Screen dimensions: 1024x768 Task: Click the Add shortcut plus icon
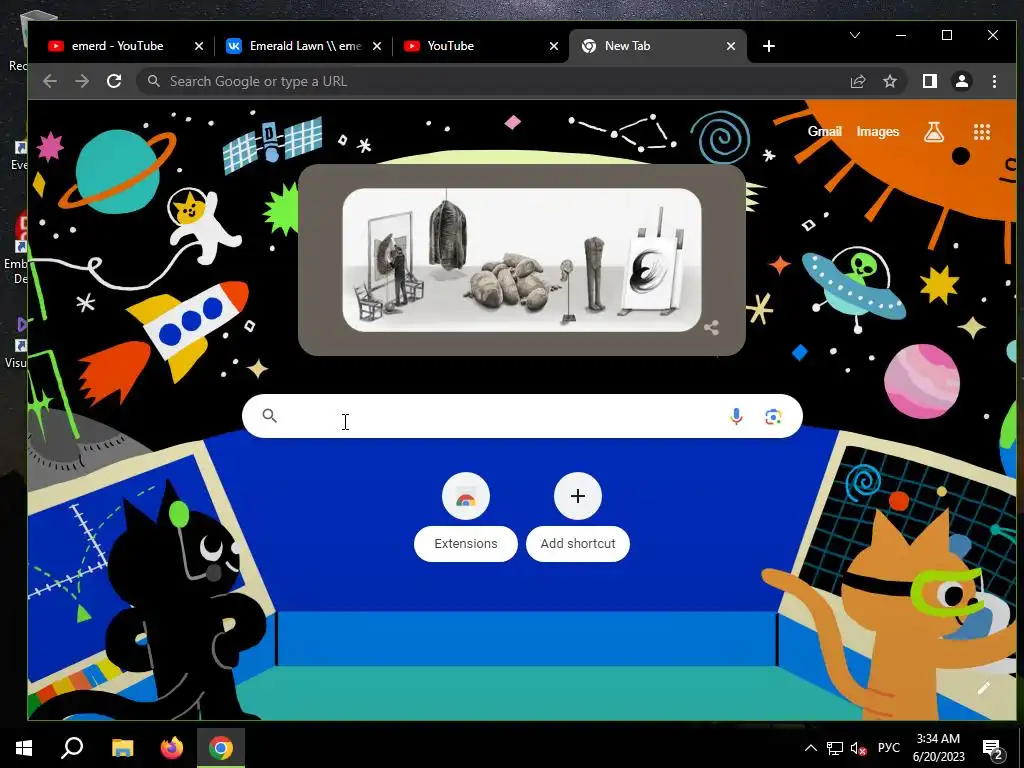pyautogui.click(x=577, y=496)
